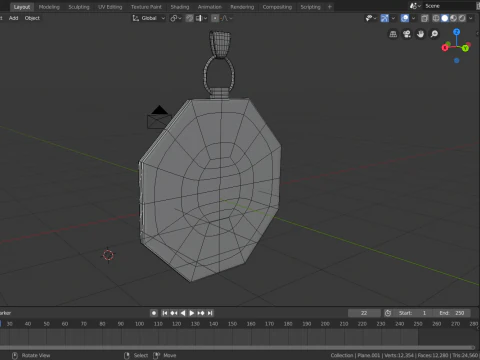This screenshot has height=360, width=480.
Task: Click the Verts:12,354 statistic in status bar
Action: [x=399, y=355]
